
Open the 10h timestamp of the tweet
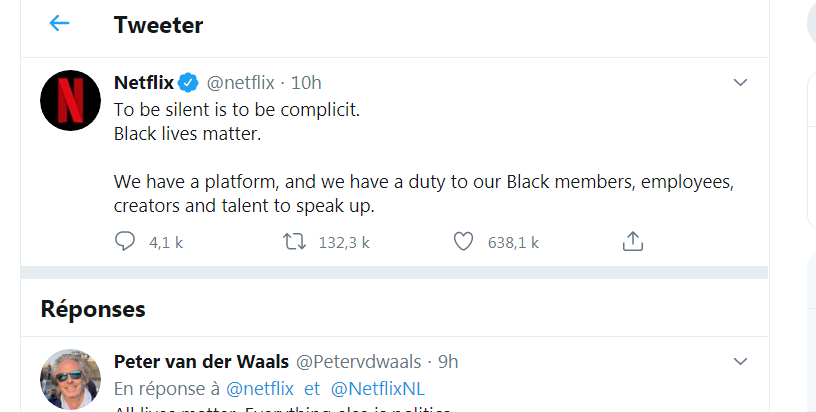pyautogui.click(x=306, y=82)
